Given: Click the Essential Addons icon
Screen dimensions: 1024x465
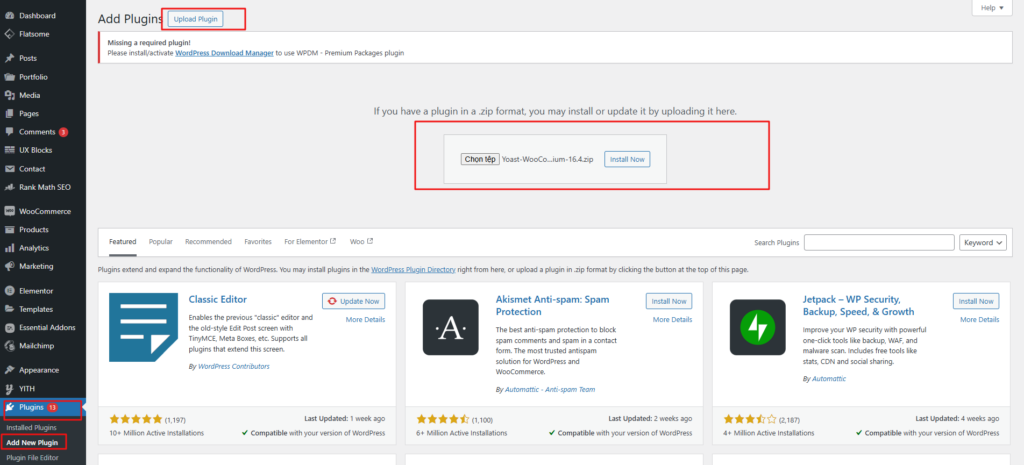Looking at the screenshot, I should click(x=9, y=327).
